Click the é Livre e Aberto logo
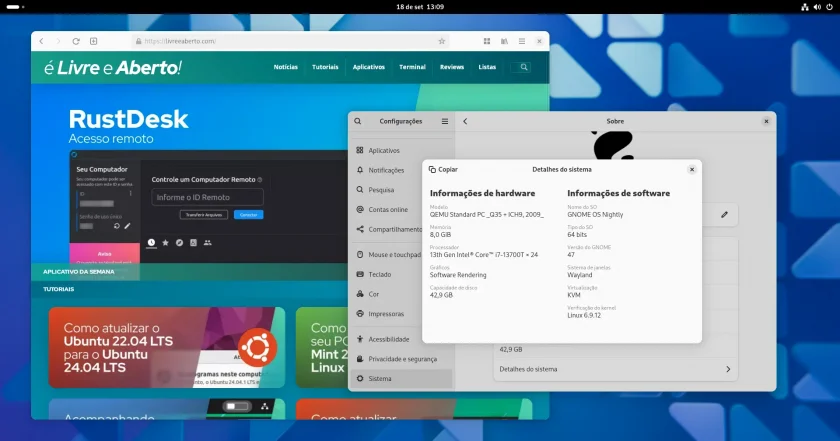Image resolution: width=840 pixels, height=441 pixels. [x=112, y=68]
